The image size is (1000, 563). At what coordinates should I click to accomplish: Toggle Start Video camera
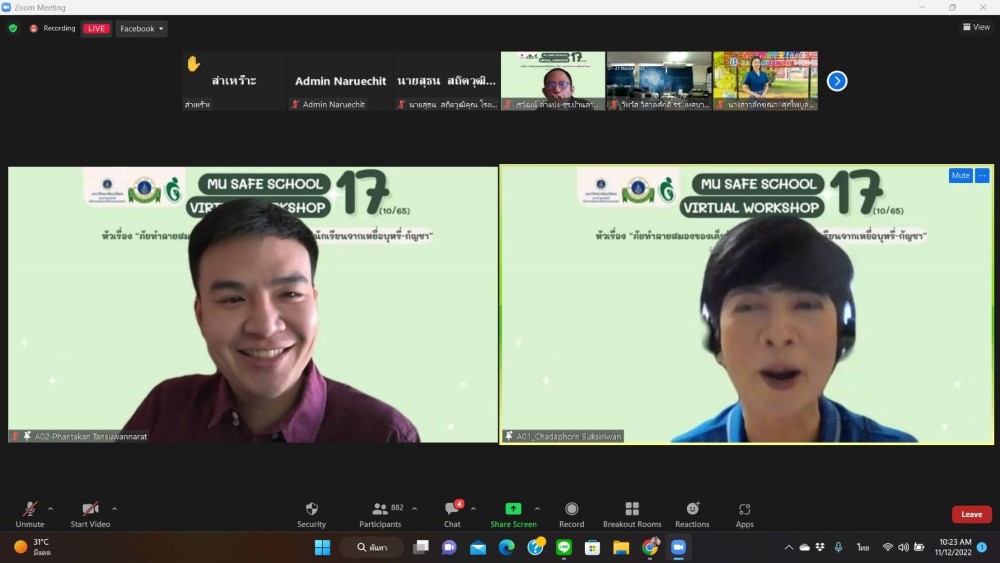90,509
